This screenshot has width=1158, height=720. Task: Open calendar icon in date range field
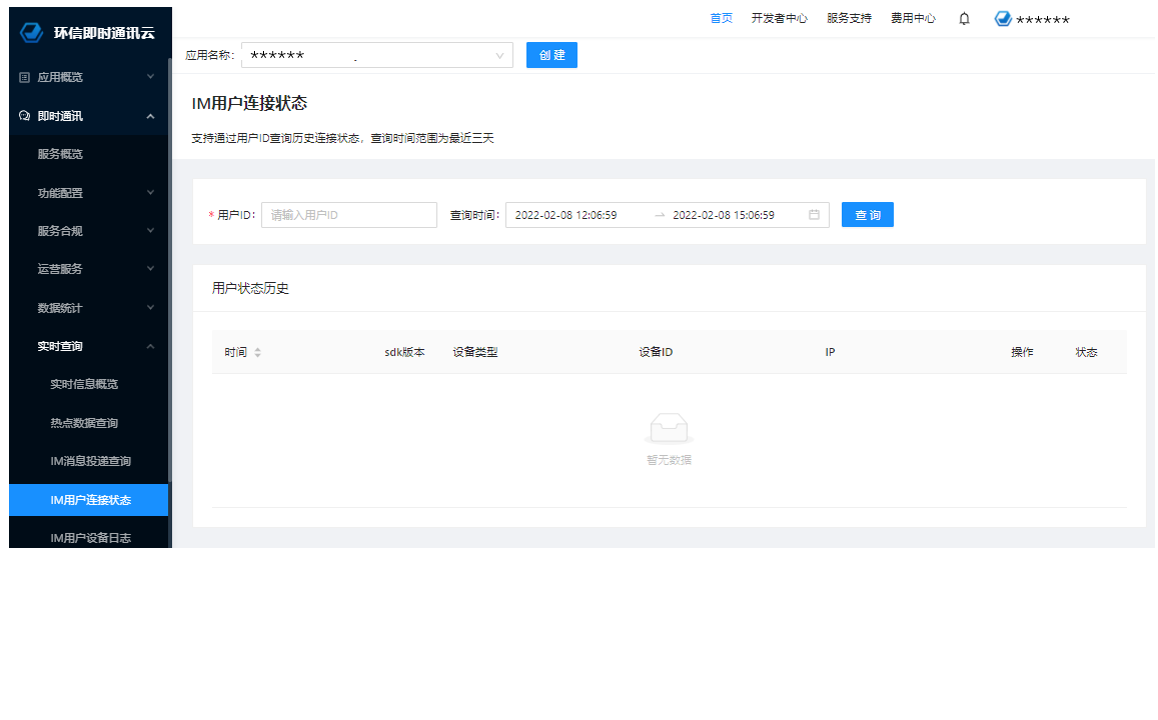pyautogui.click(x=814, y=215)
